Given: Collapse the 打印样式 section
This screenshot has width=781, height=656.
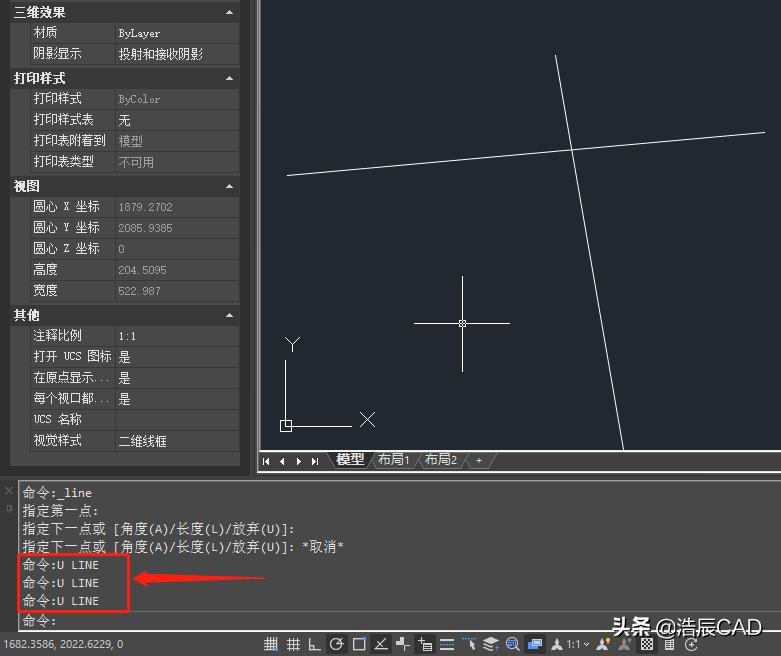Looking at the screenshot, I should 230,78.
